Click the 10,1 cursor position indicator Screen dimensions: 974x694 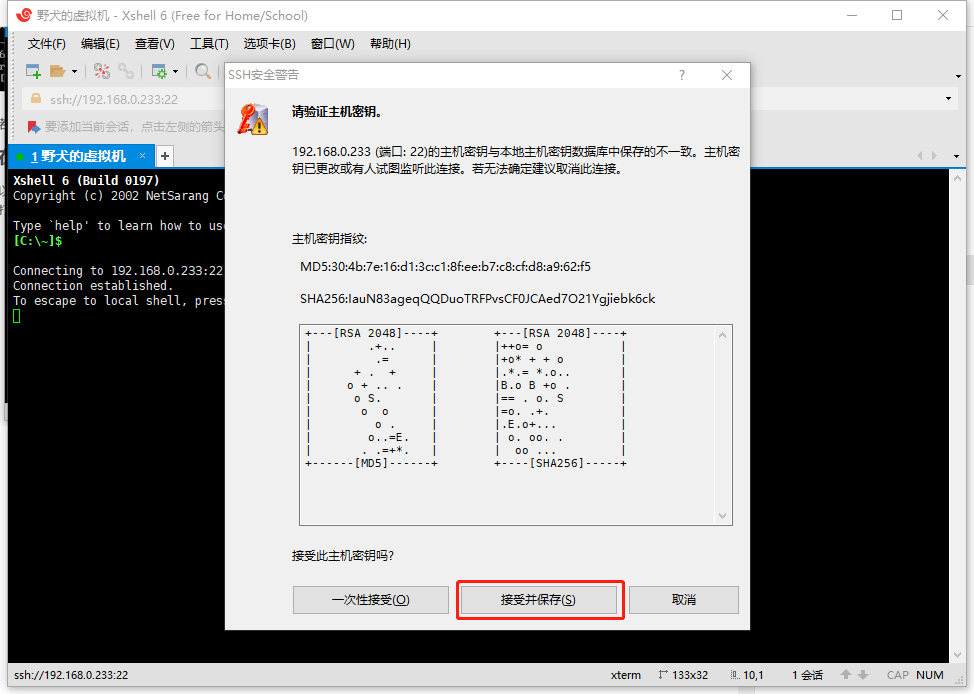747,675
